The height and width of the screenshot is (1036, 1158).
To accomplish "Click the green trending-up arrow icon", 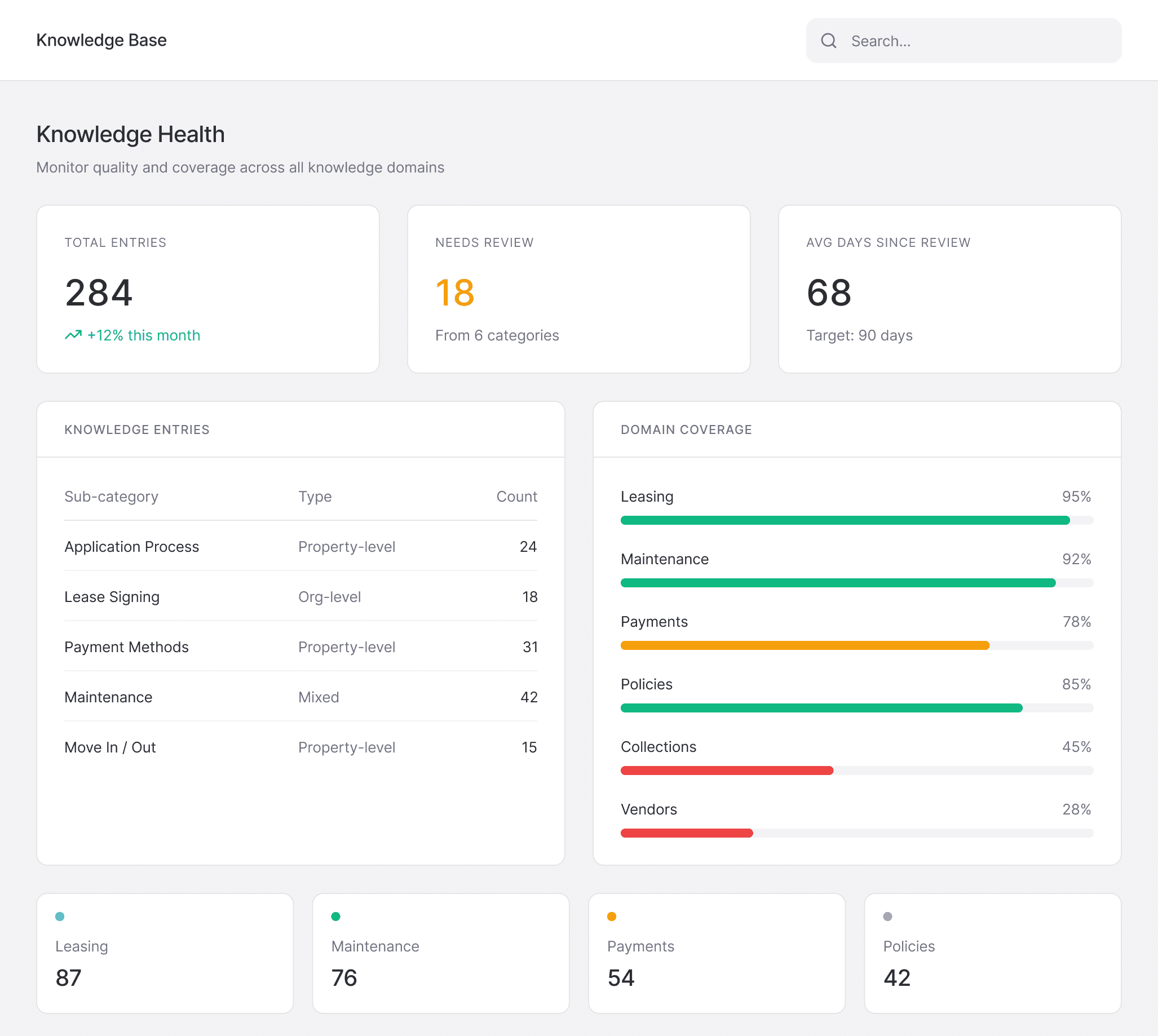I will click(73, 335).
